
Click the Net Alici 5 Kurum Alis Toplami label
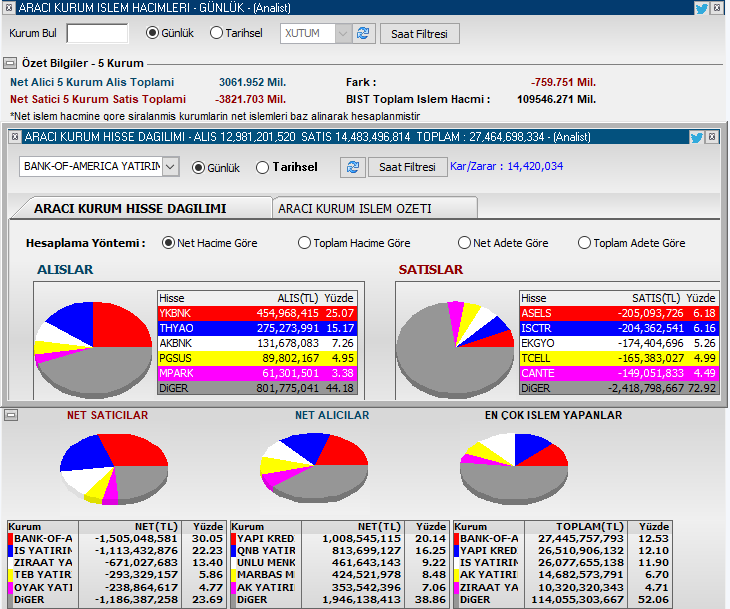click(x=92, y=82)
